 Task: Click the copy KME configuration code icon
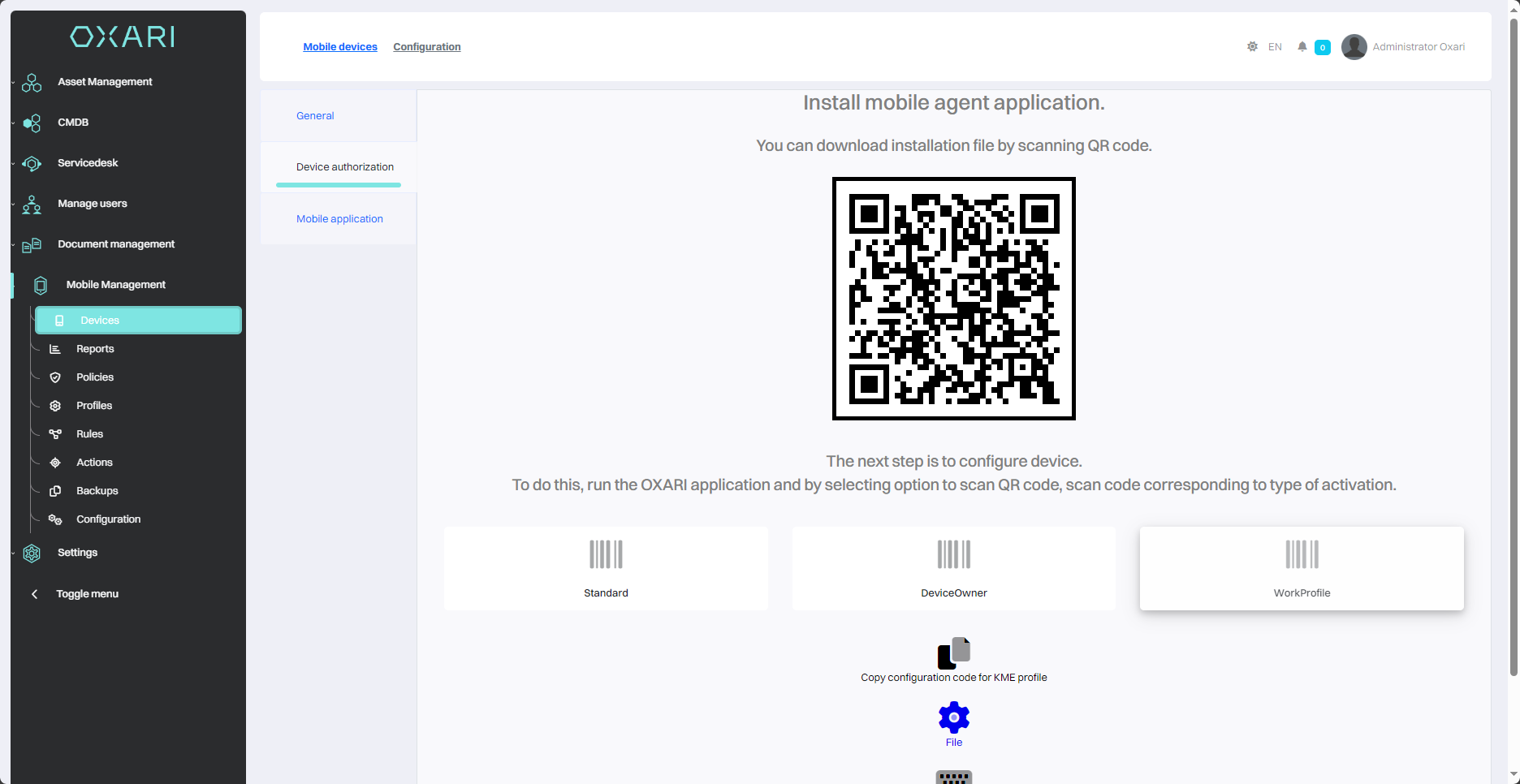point(953,653)
